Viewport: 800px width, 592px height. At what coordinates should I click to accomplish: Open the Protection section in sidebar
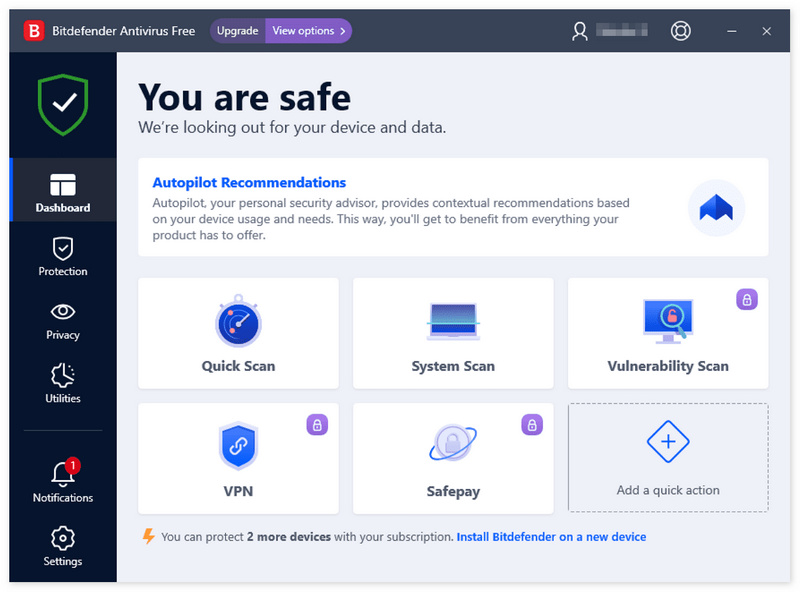click(63, 257)
